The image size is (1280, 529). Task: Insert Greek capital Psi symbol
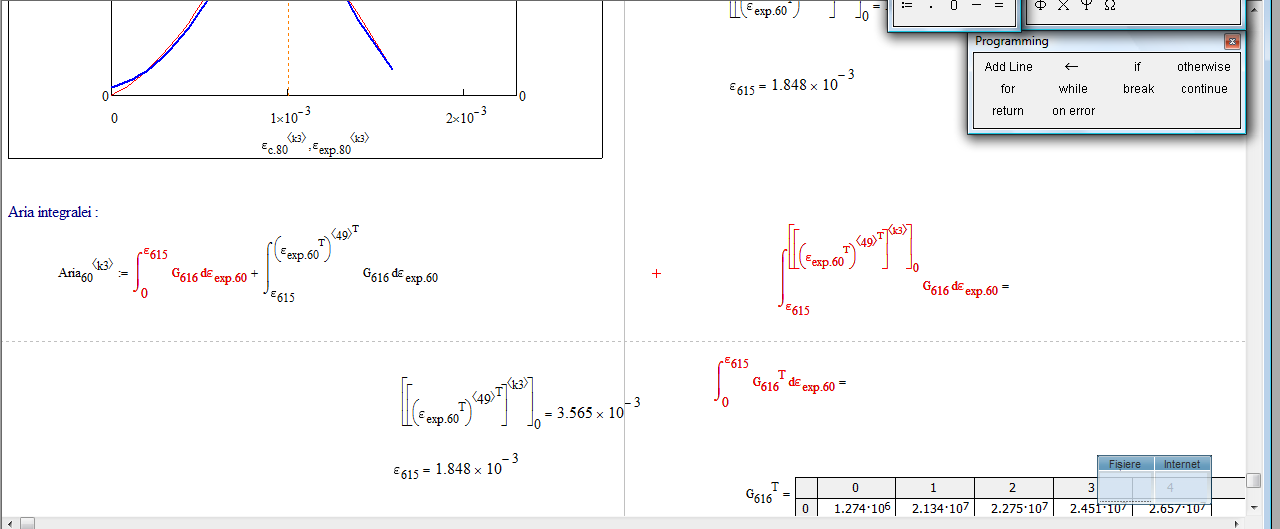(1086, 5)
